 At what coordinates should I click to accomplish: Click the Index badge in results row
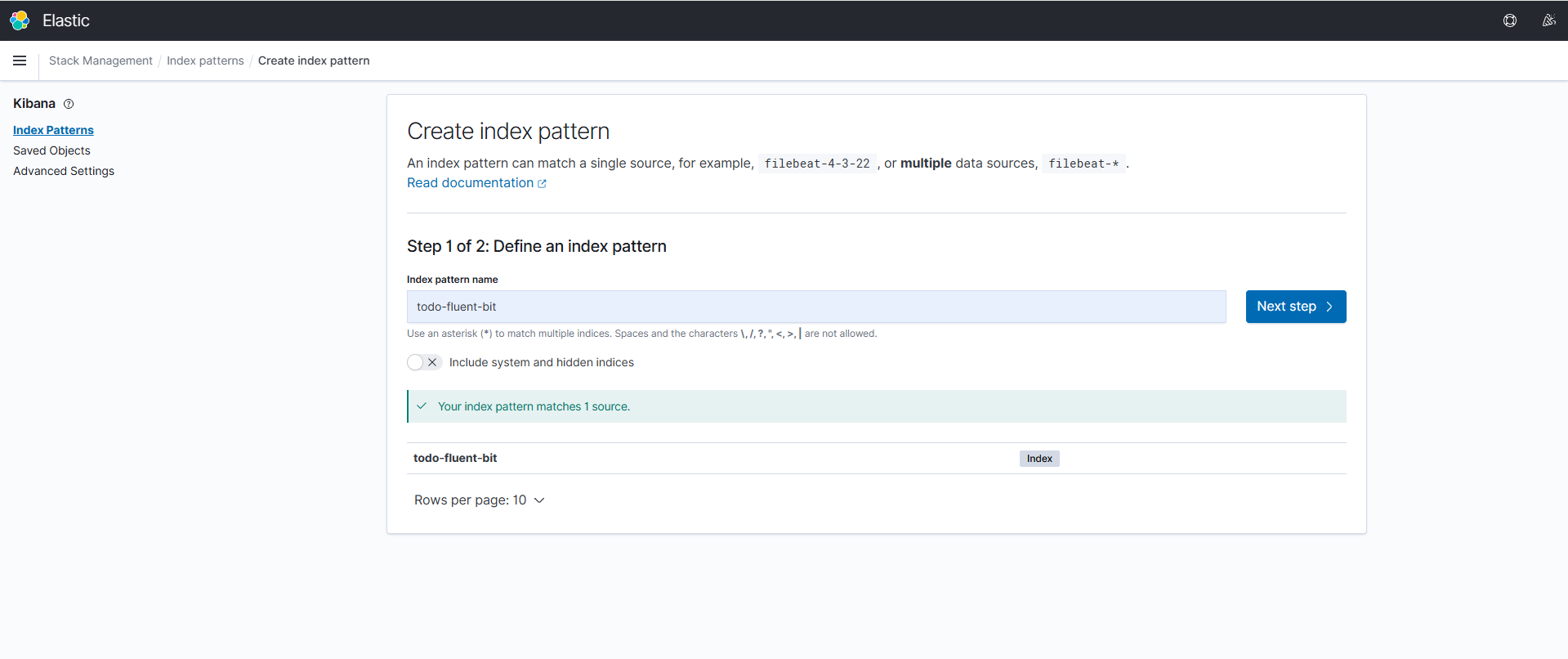click(1039, 459)
